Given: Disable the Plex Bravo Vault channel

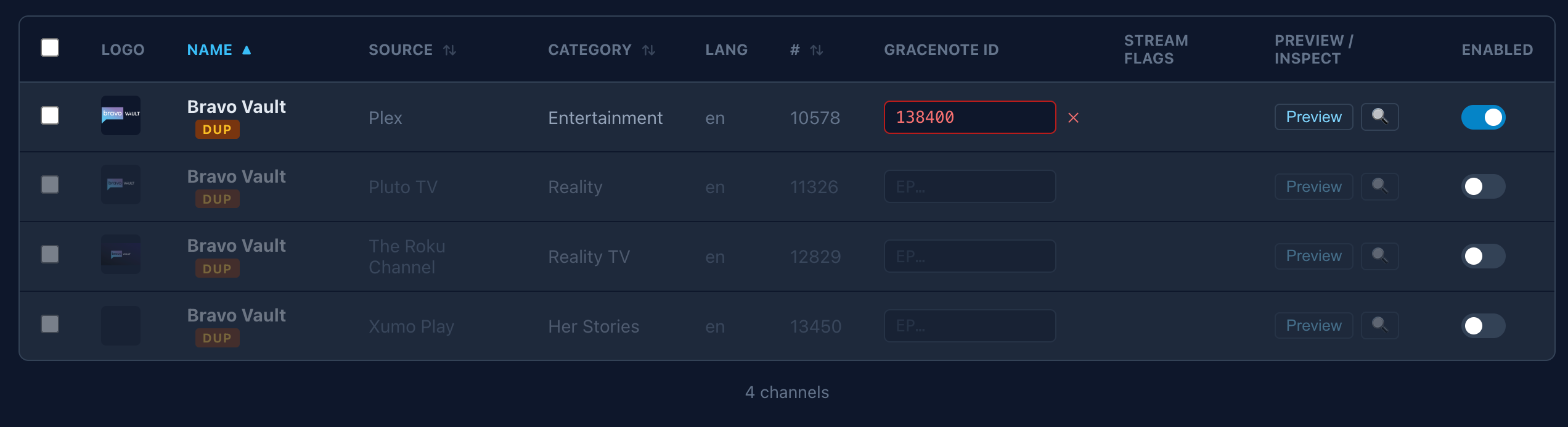Looking at the screenshot, I should point(1483,117).
